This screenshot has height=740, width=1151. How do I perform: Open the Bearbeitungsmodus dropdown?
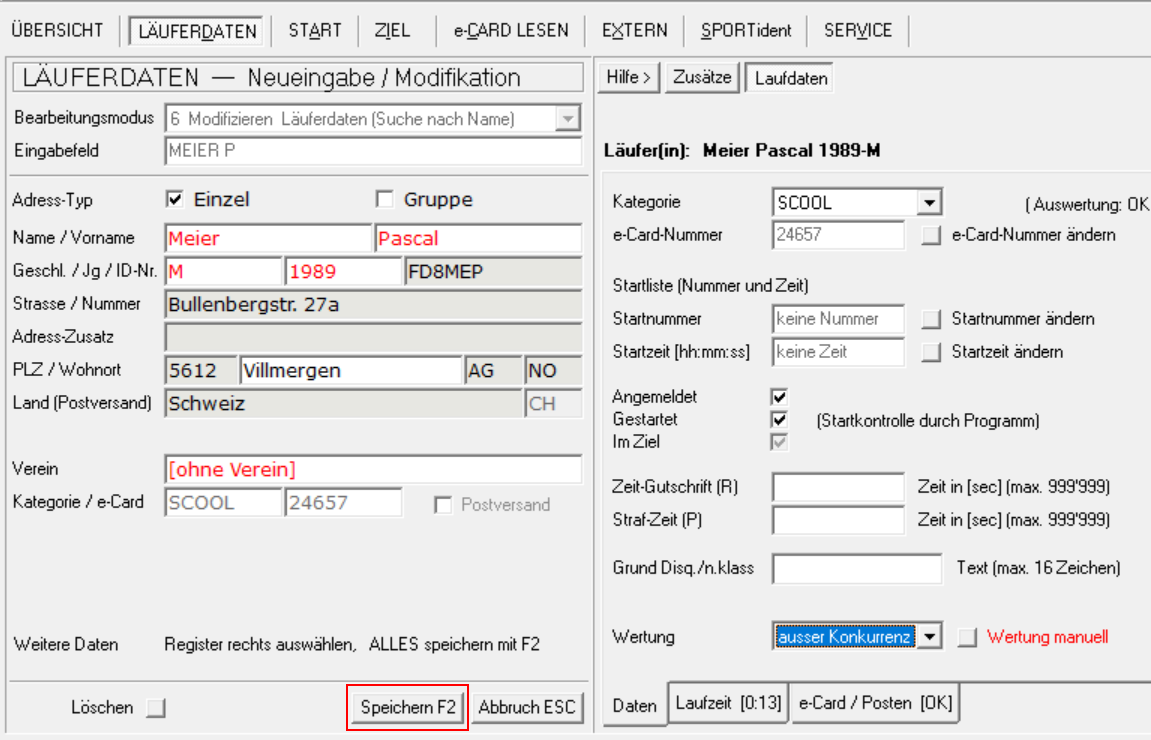[x=568, y=119]
